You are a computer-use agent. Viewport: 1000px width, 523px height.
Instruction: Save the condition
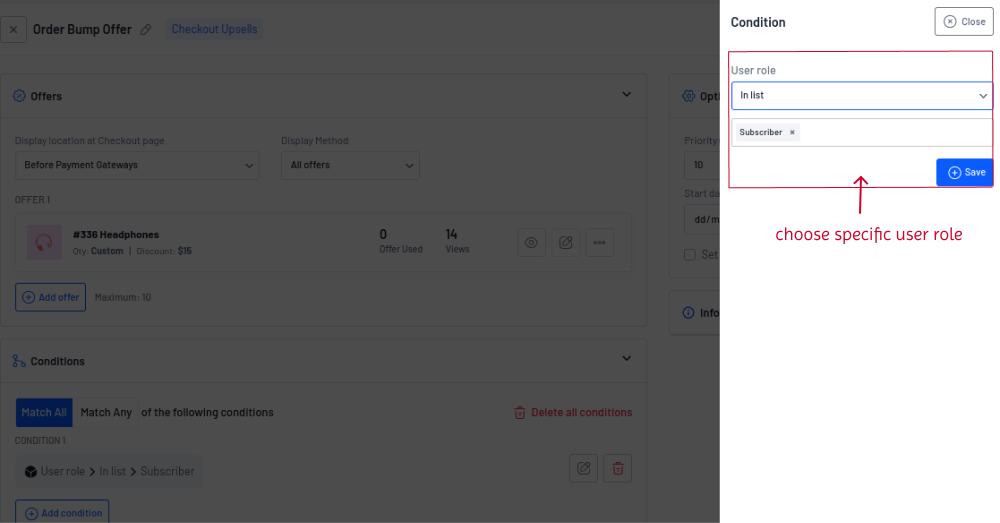[964, 172]
